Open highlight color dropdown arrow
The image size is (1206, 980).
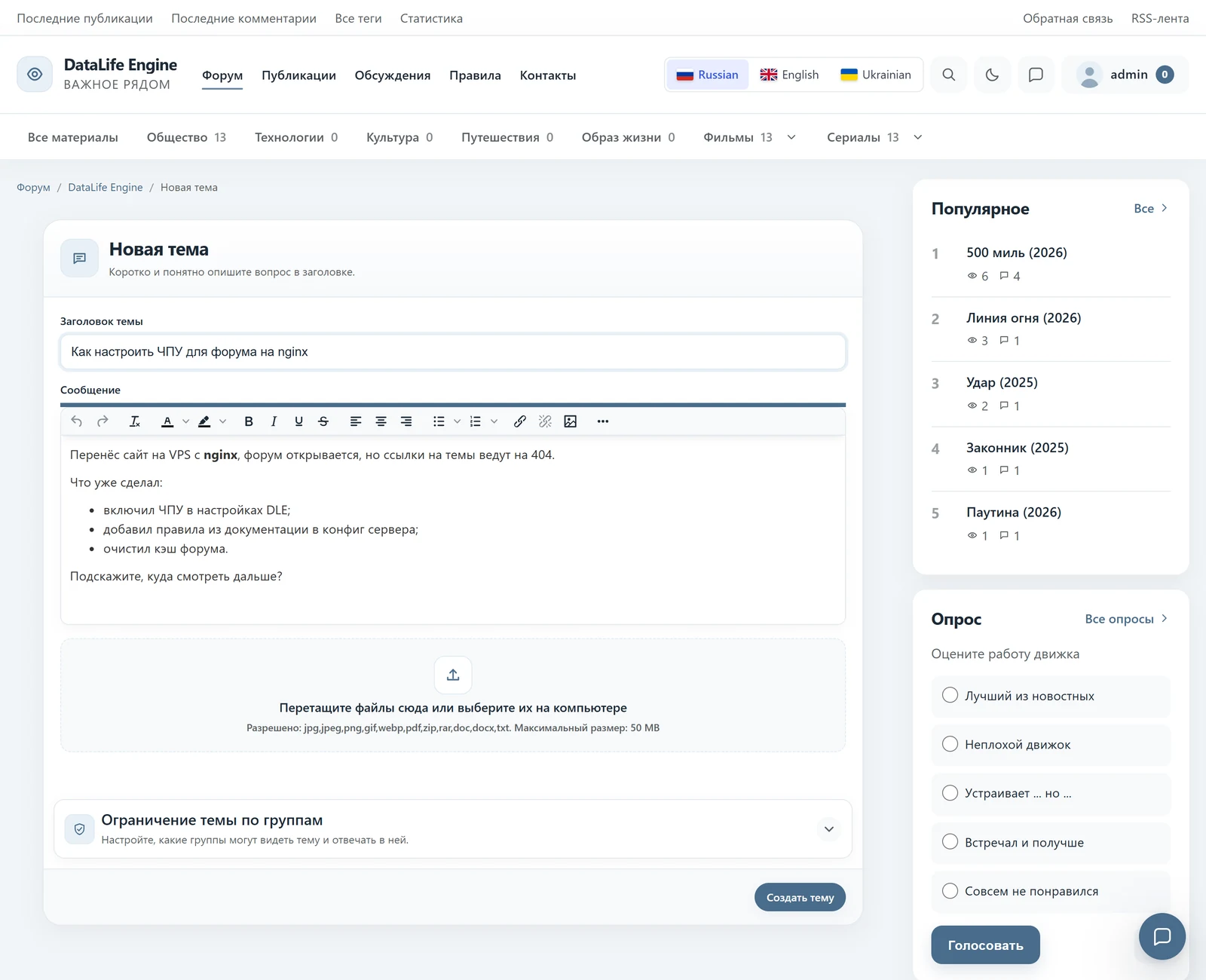click(223, 421)
